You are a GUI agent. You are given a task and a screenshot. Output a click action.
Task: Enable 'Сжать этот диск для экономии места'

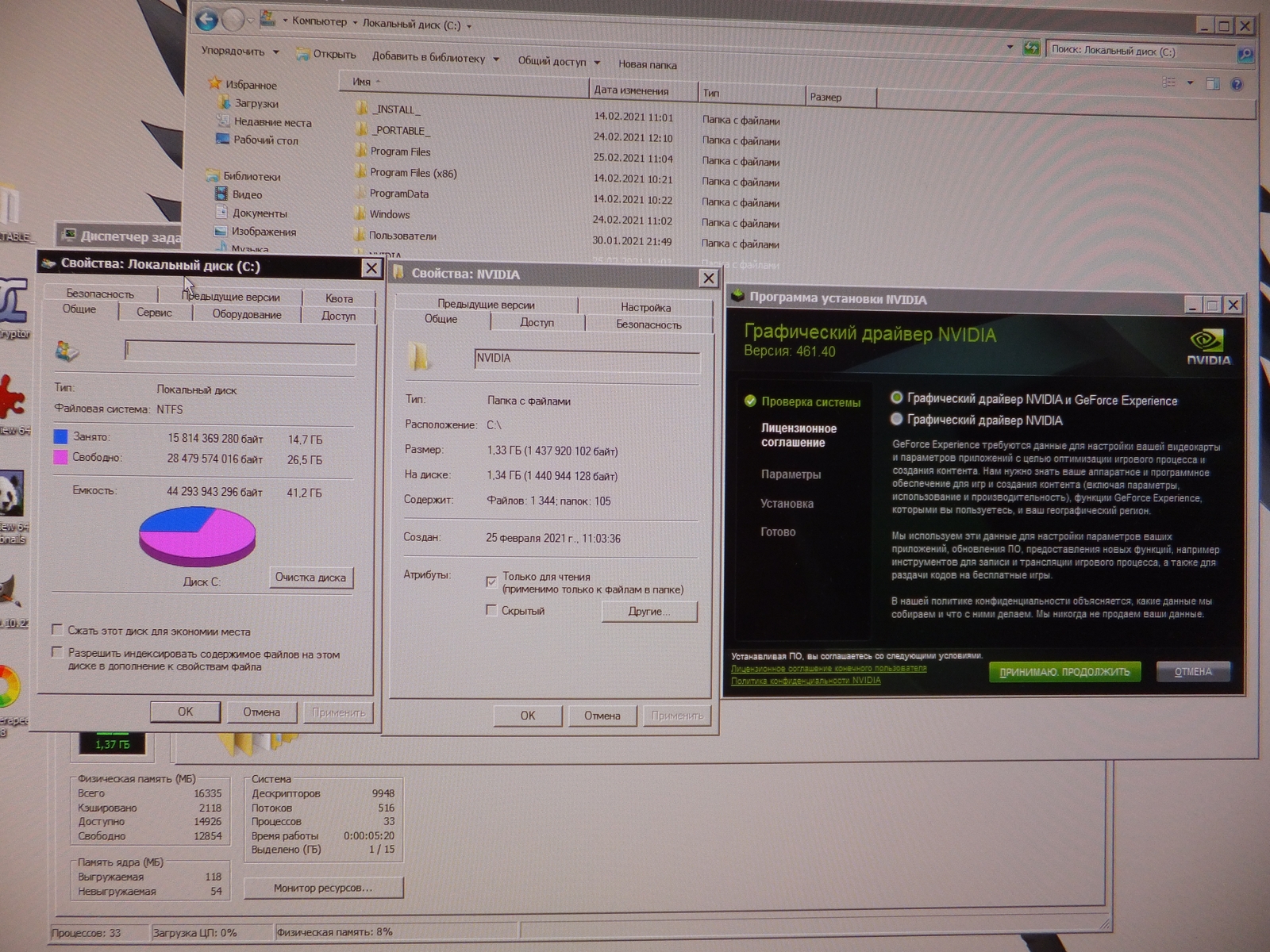click(57, 629)
